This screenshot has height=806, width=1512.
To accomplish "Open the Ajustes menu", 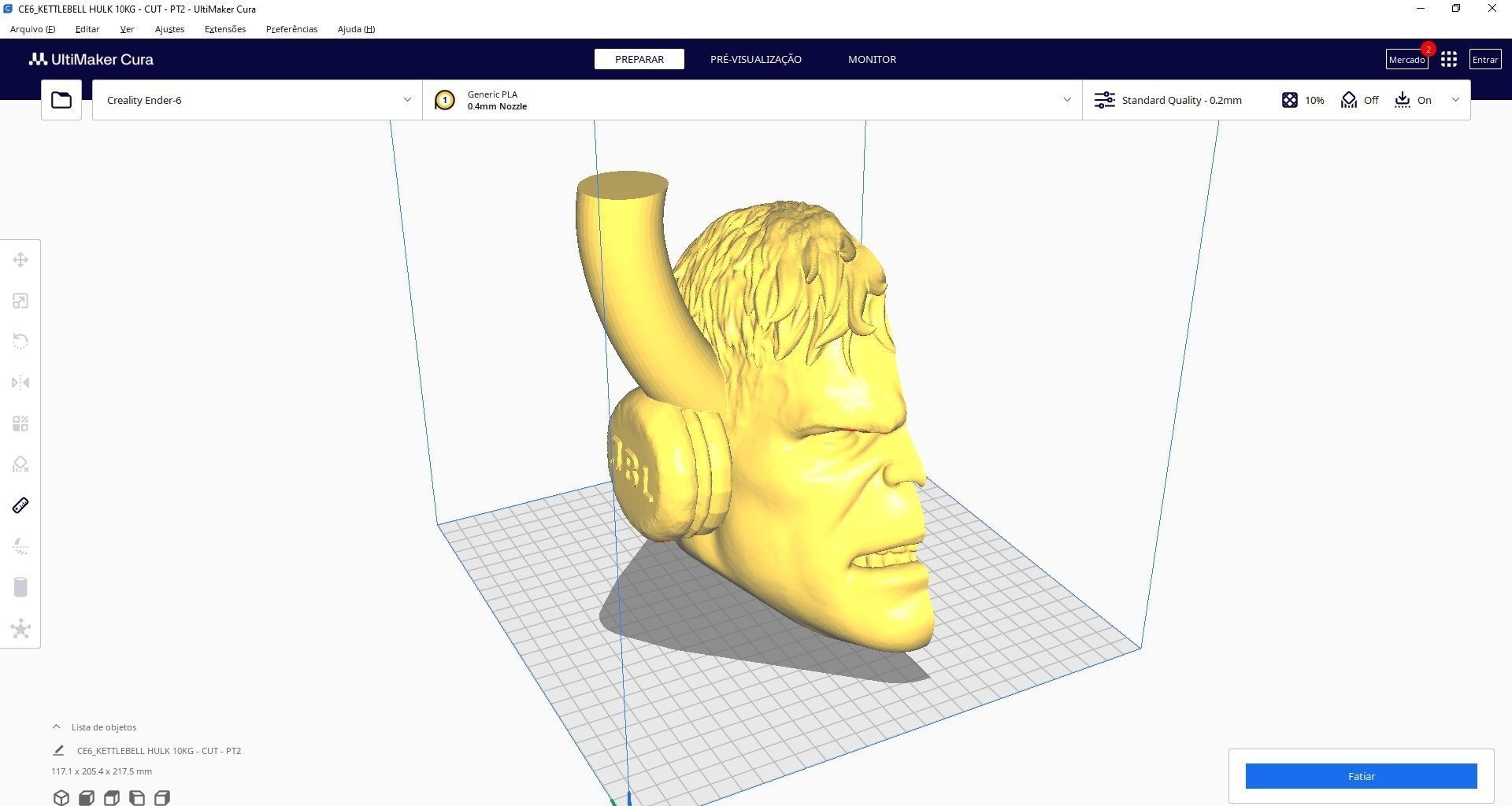I will pyautogui.click(x=169, y=29).
